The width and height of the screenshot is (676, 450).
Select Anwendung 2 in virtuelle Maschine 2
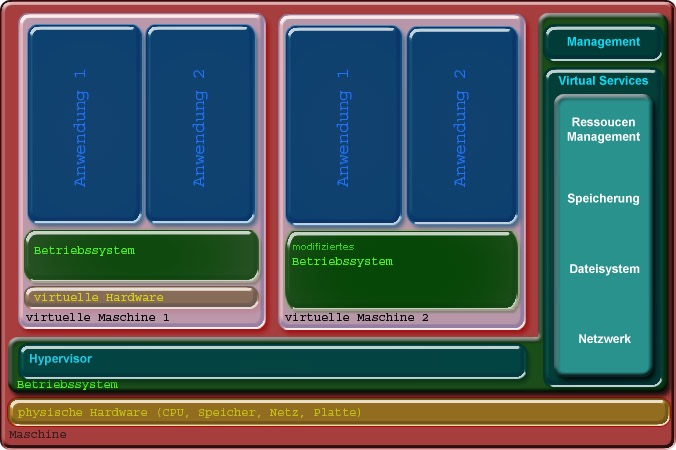point(461,125)
